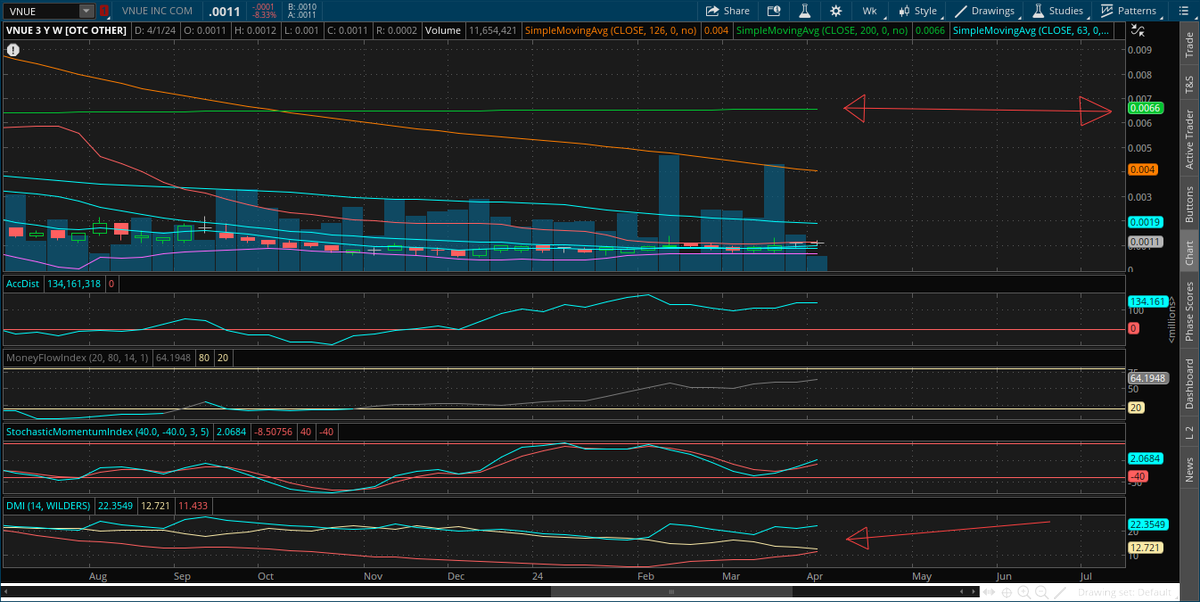Open the Drawings tools menu
This screenshot has height=602, width=1200.
point(986,11)
